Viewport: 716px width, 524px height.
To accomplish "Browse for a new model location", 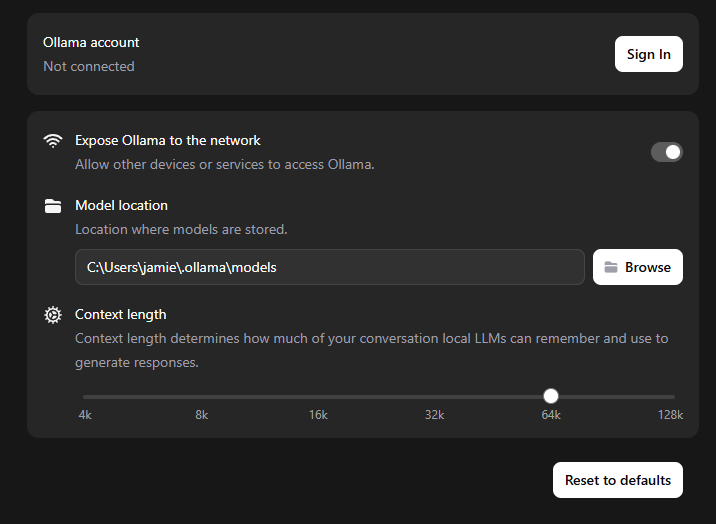I will pos(637,267).
